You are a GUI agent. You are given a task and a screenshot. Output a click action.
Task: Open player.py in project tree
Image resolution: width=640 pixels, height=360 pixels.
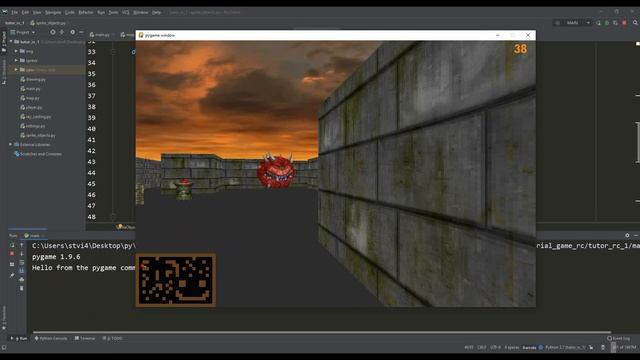pos(31,107)
